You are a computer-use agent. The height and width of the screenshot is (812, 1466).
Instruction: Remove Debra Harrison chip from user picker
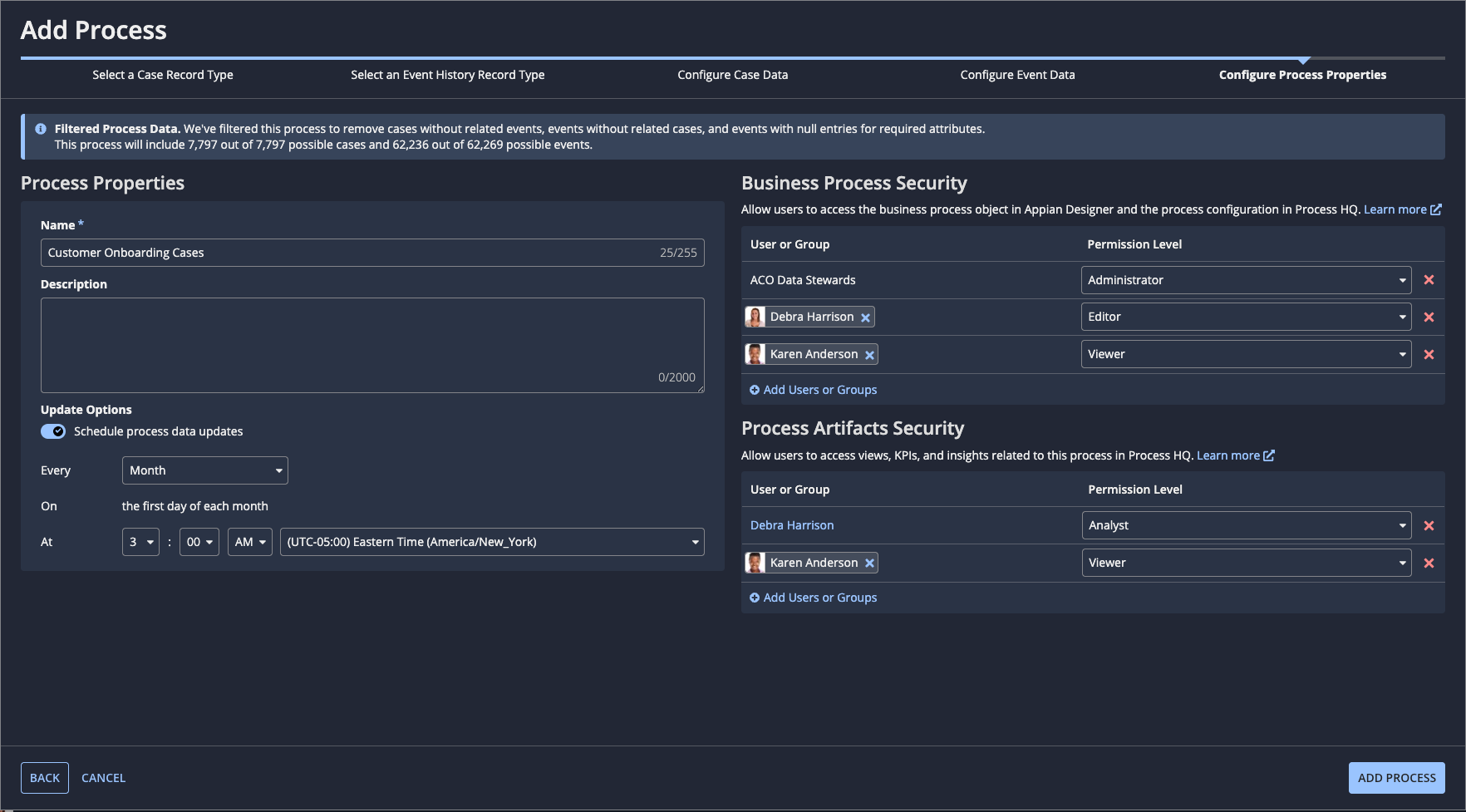click(x=865, y=317)
